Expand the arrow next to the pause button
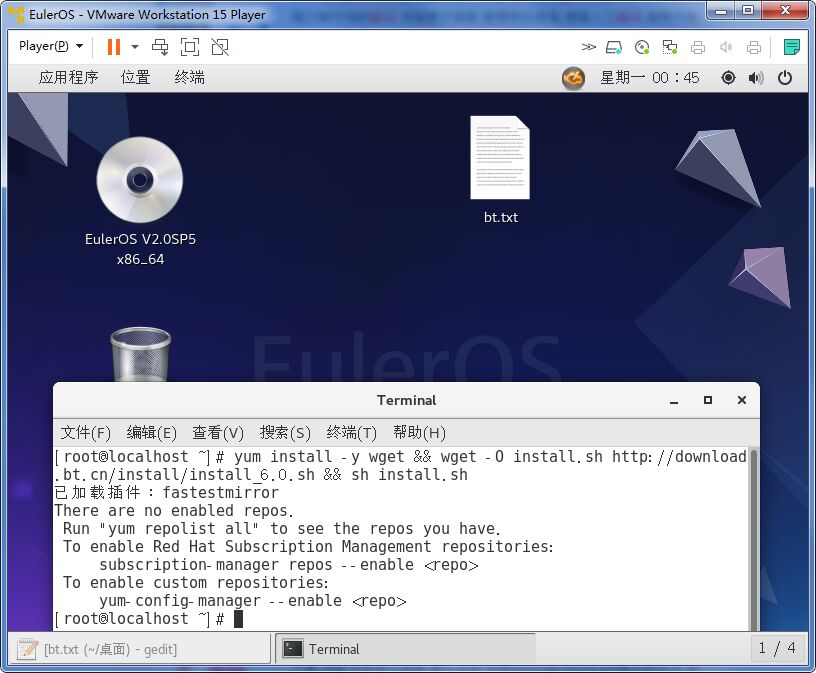 pyautogui.click(x=135, y=47)
